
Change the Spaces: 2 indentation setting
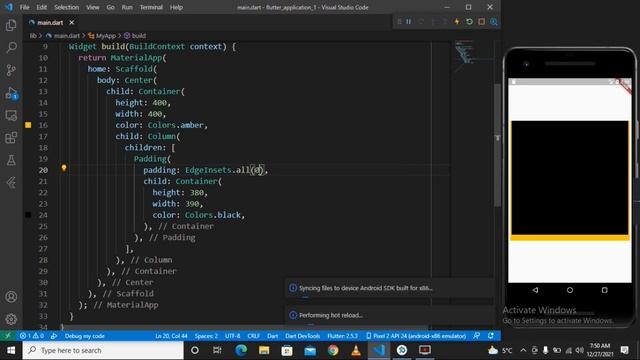point(206,336)
